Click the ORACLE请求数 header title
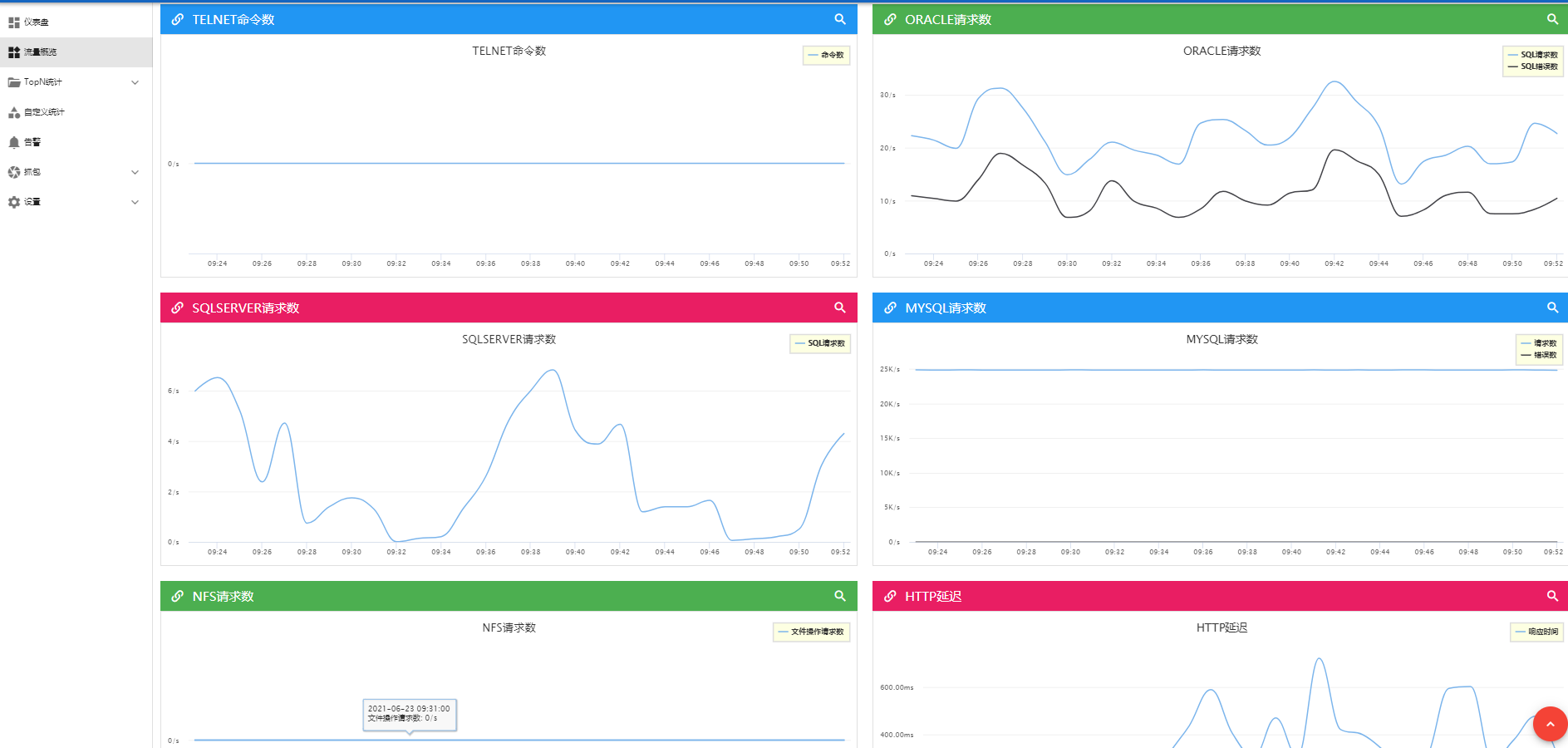The width and height of the screenshot is (1568, 748). click(x=948, y=19)
